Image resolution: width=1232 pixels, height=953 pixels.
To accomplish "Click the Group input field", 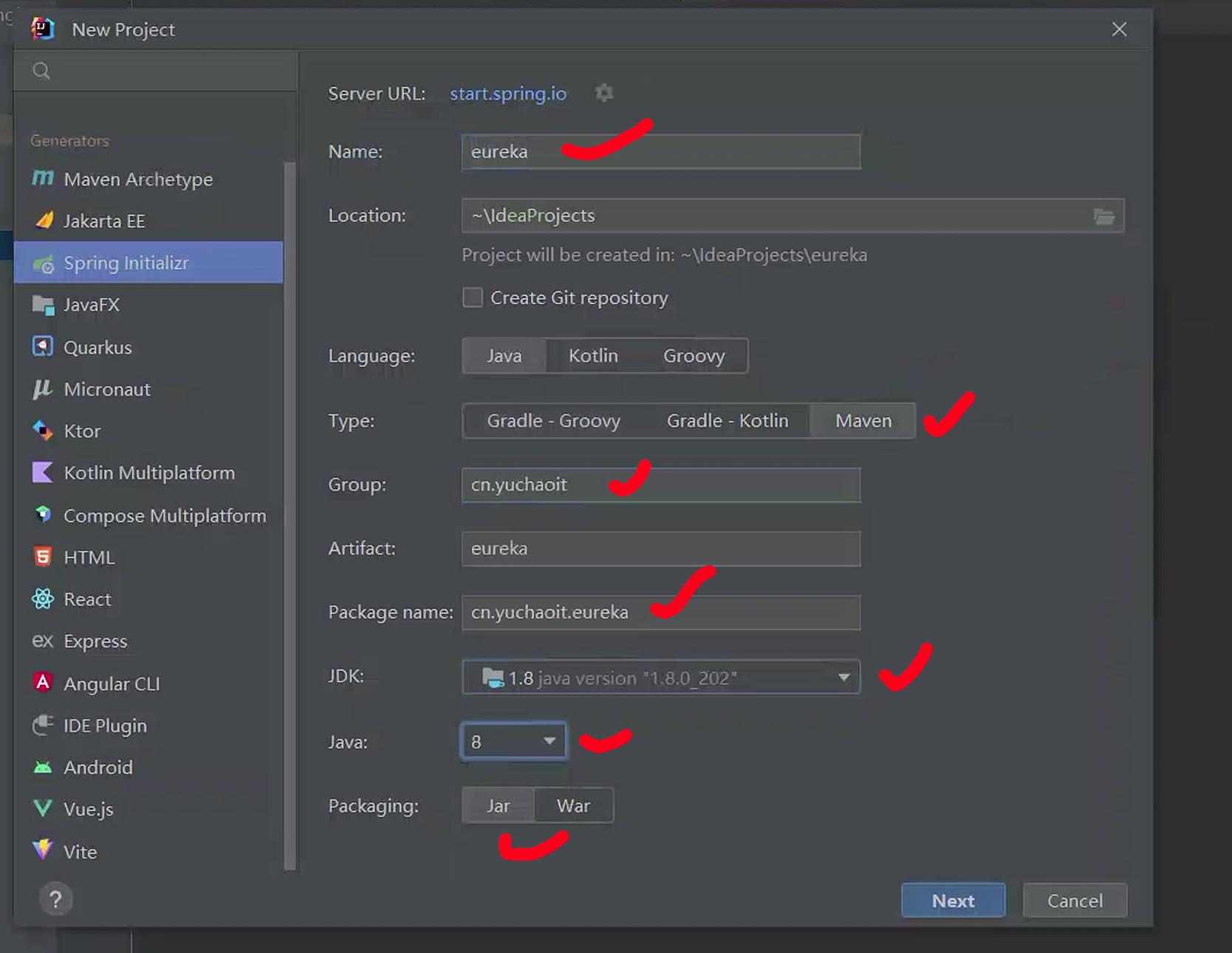I will pyautogui.click(x=660, y=485).
